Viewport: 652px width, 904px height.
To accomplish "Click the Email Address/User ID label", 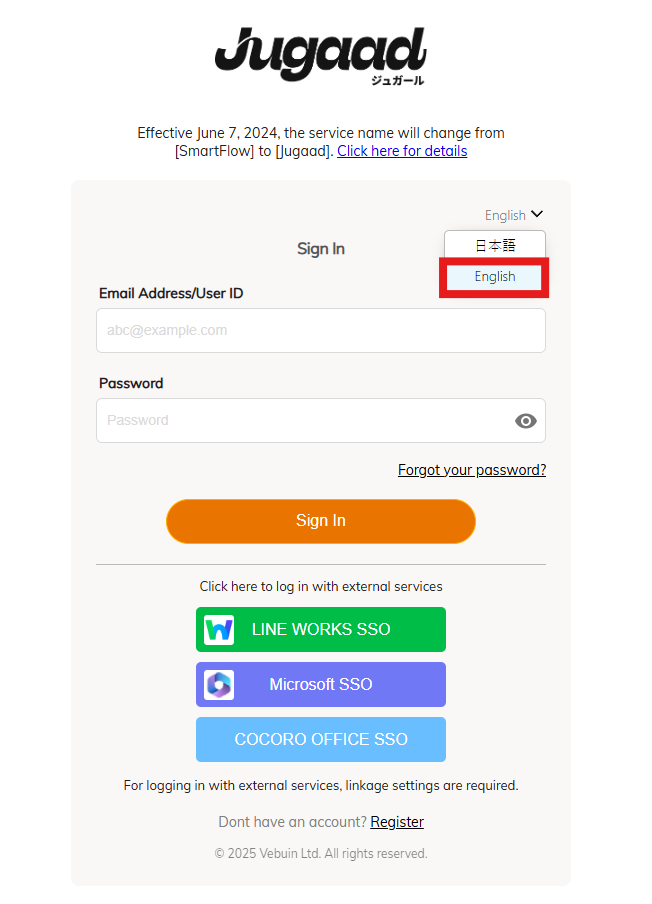I will coord(171,293).
